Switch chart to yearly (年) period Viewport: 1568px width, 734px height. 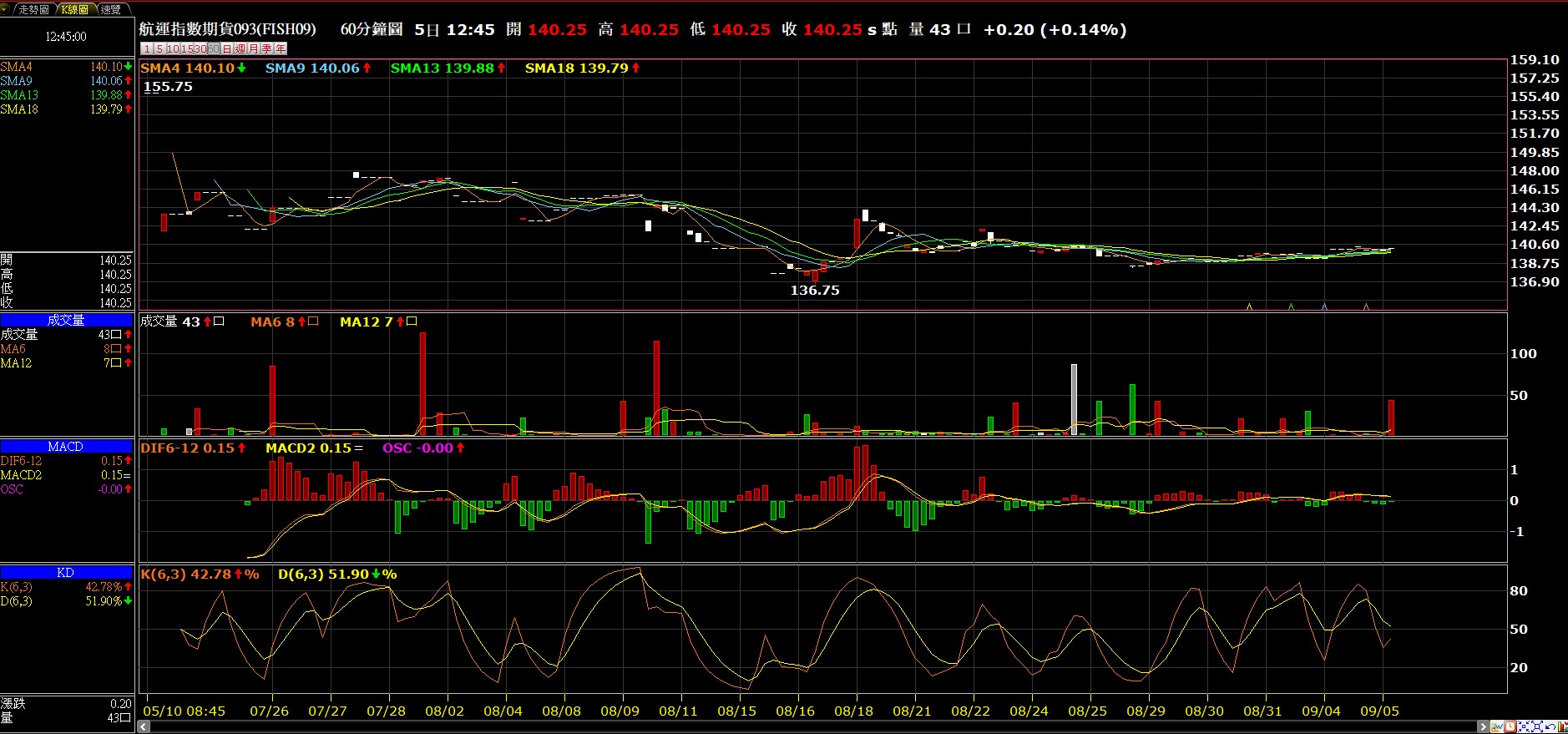pyautogui.click(x=281, y=48)
